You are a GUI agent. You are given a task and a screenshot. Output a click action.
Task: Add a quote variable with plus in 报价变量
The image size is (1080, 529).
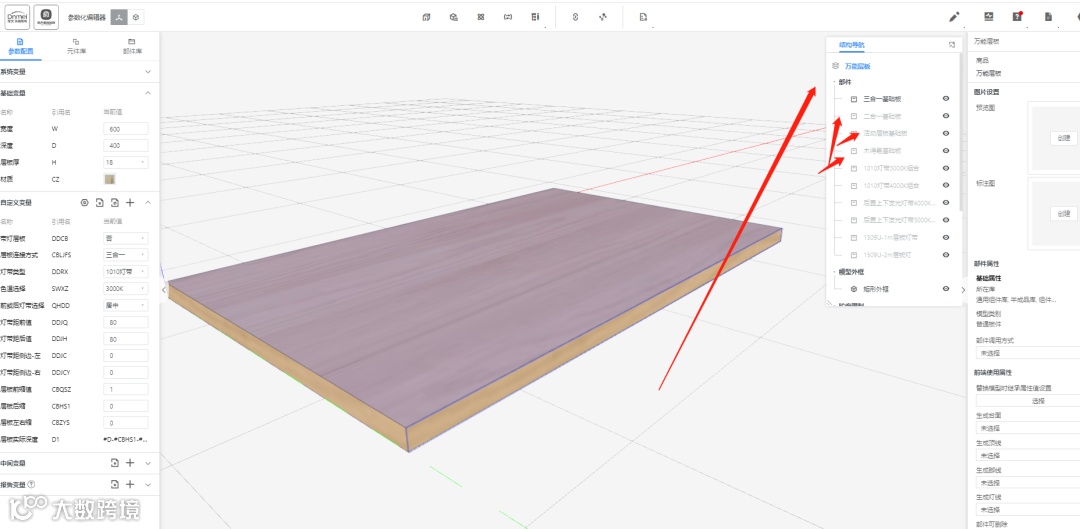tap(130, 484)
